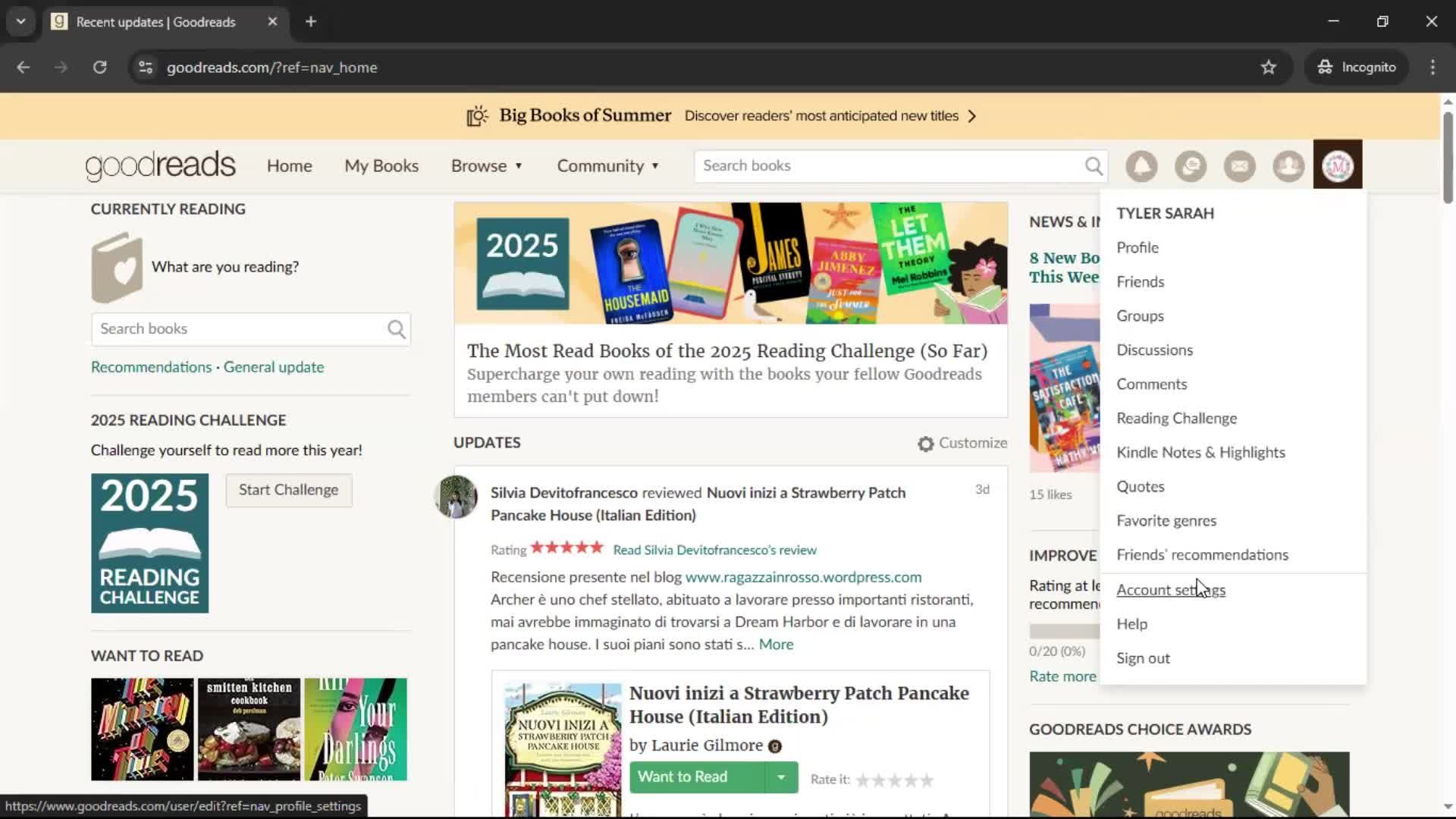
Task: Open the Recommendations link
Action: [151, 367]
